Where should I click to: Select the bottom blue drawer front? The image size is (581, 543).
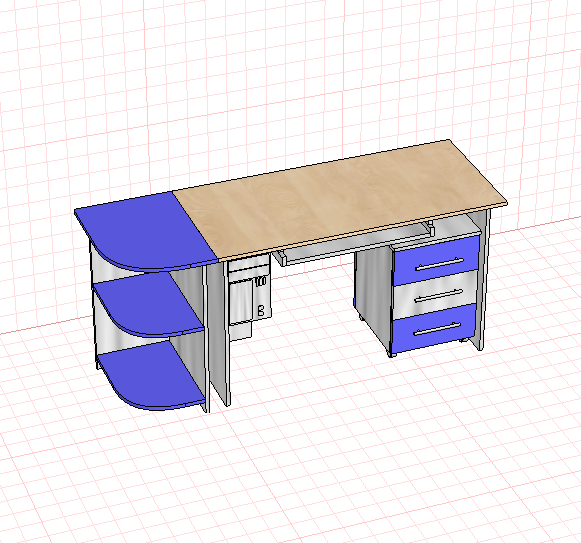434,328
